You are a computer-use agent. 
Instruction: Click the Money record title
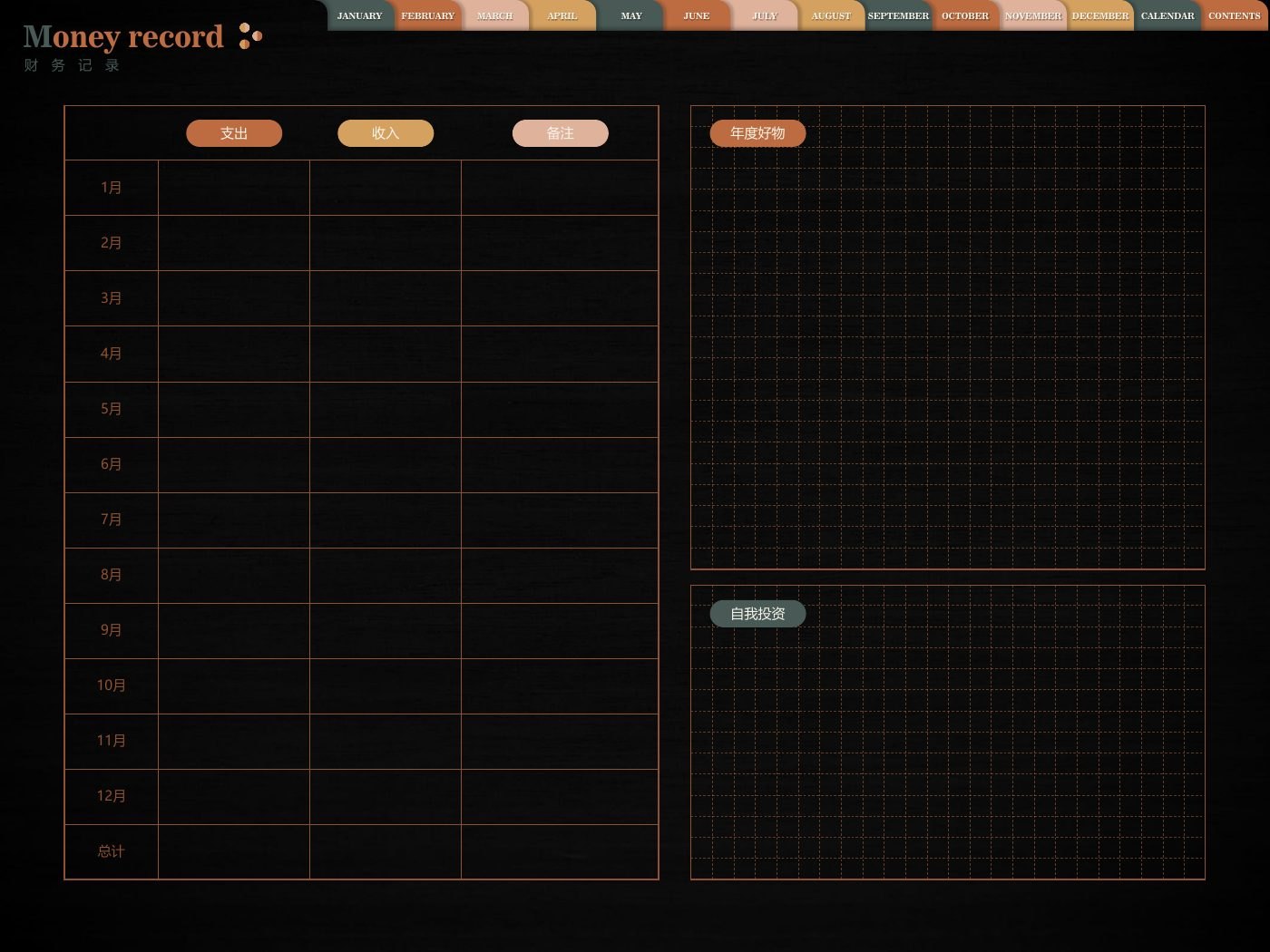pyautogui.click(x=123, y=36)
